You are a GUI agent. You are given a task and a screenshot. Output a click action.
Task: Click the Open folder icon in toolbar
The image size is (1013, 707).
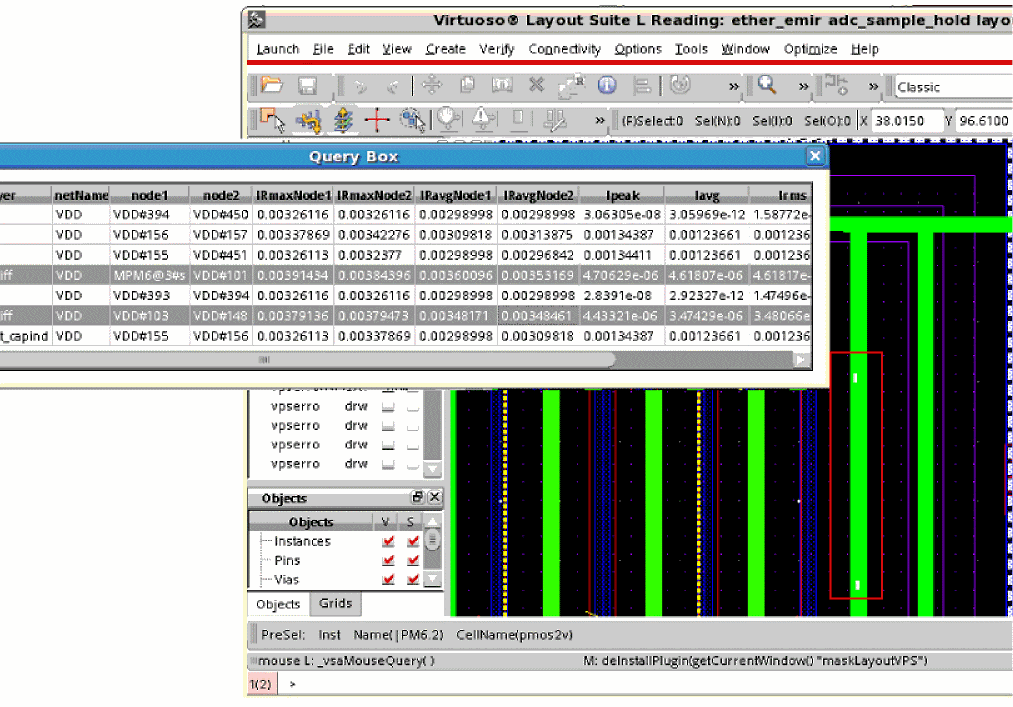coord(271,87)
